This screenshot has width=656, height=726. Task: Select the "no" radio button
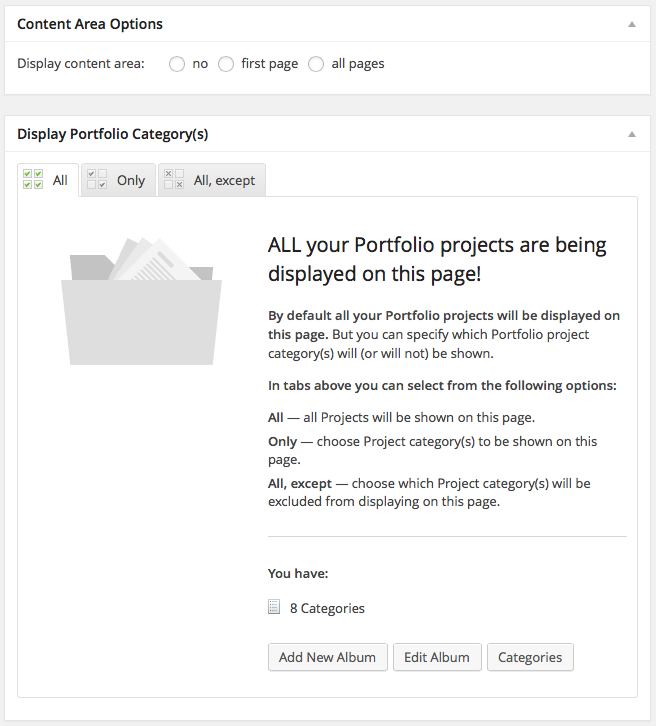click(177, 64)
